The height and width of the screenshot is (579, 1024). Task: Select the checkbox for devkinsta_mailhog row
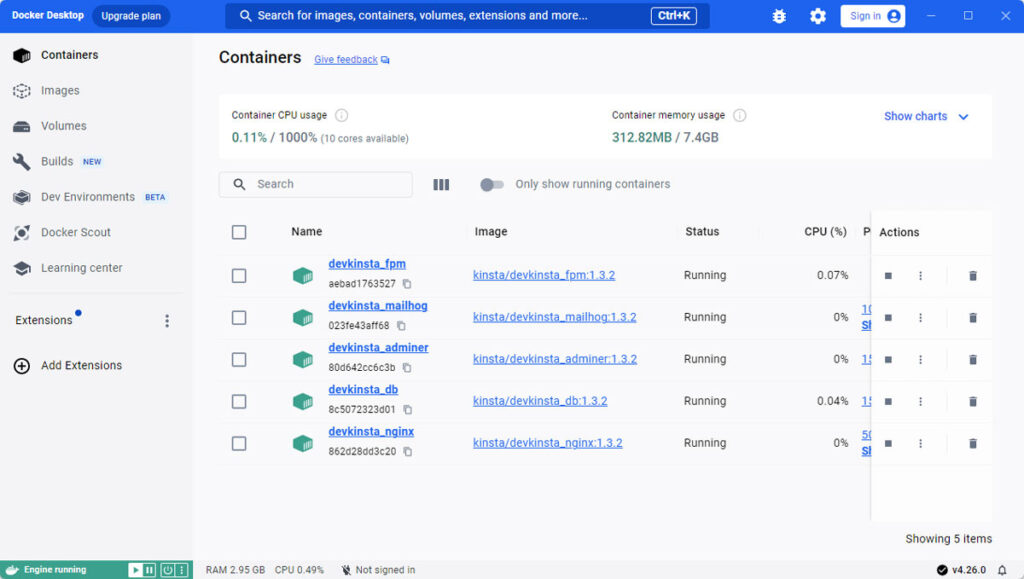(x=239, y=317)
